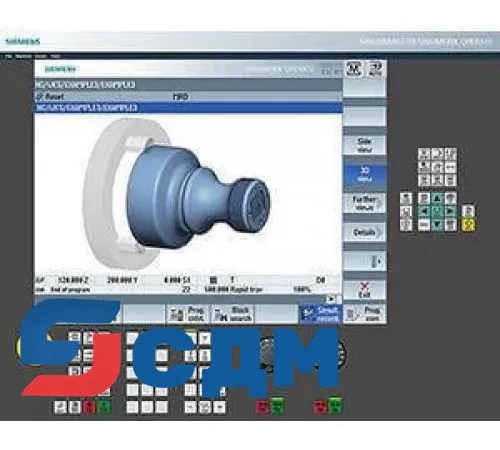Click the green center select key
500x450 pixels.
point(437,211)
